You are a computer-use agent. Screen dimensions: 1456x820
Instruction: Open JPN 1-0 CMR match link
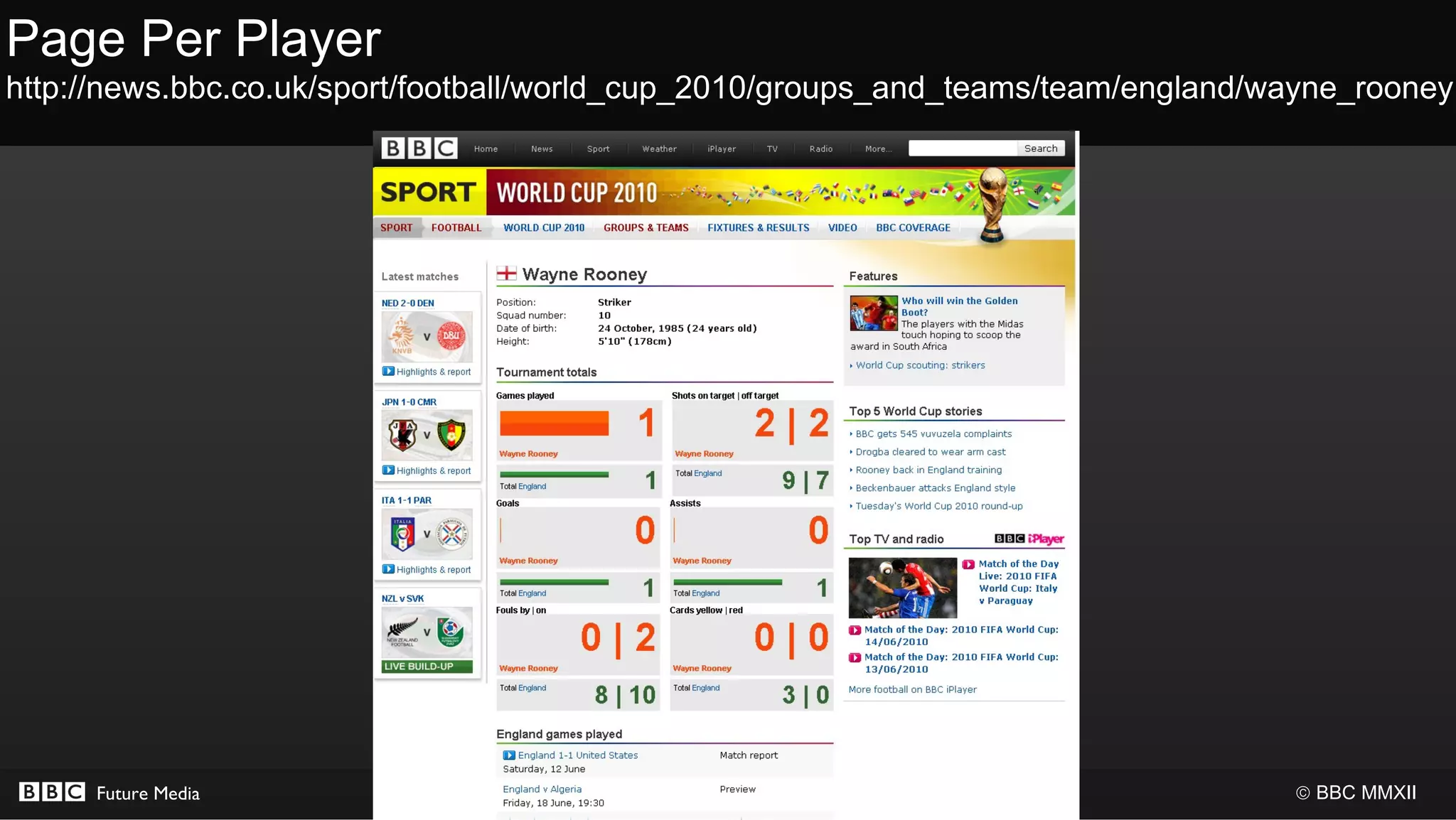[409, 401]
